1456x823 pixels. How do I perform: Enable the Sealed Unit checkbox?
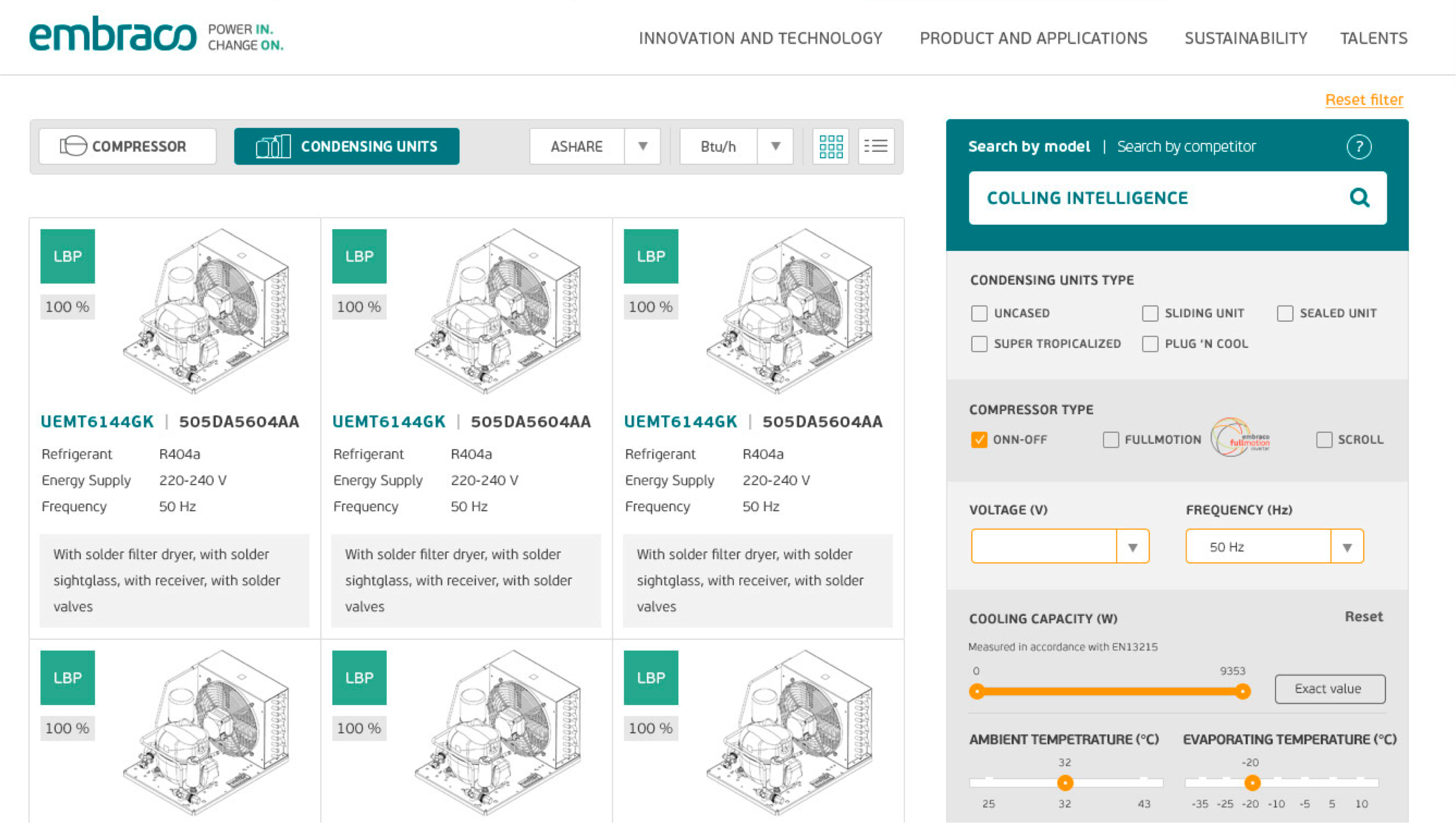[x=1285, y=313]
